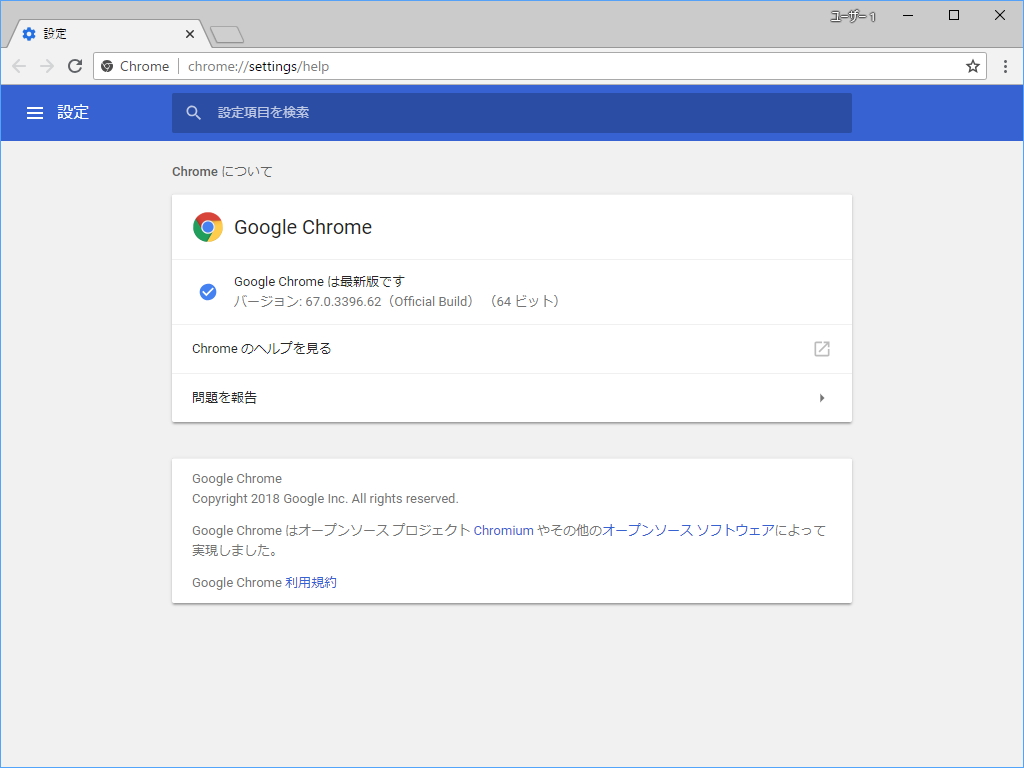Open a new tab

pyautogui.click(x=225, y=33)
